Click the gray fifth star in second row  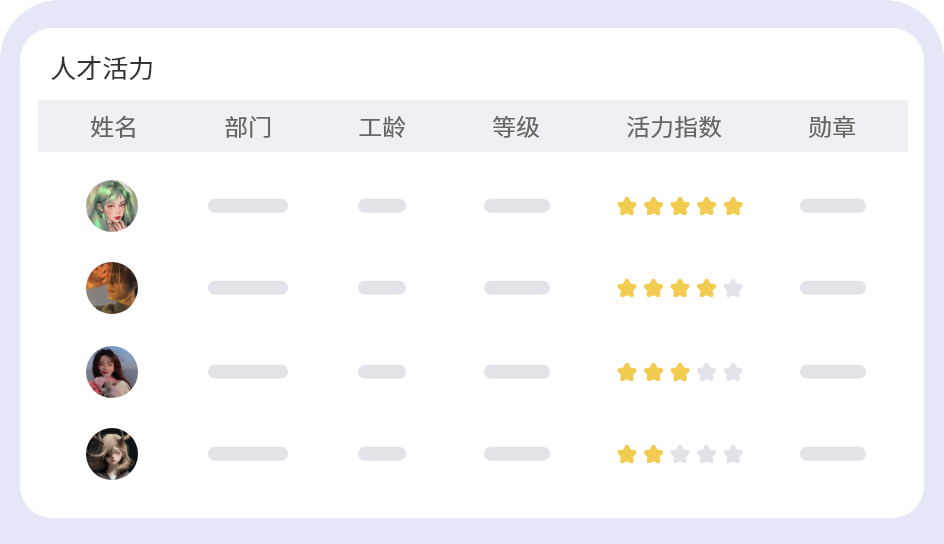[x=733, y=288]
